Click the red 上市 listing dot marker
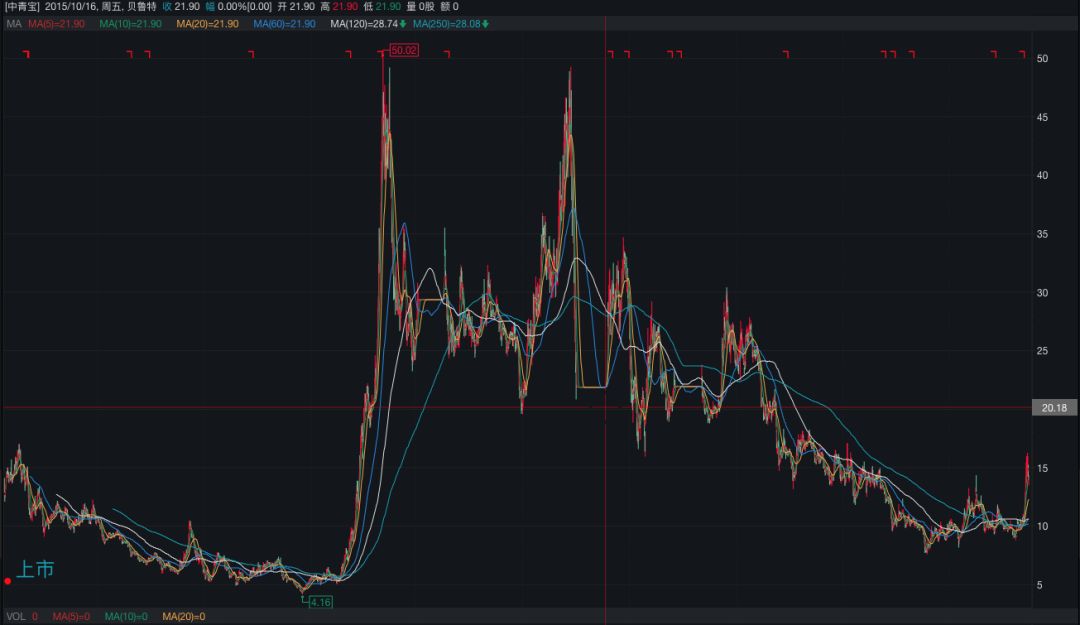Image resolution: width=1080 pixels, height=625 pixels. point(8,581)
